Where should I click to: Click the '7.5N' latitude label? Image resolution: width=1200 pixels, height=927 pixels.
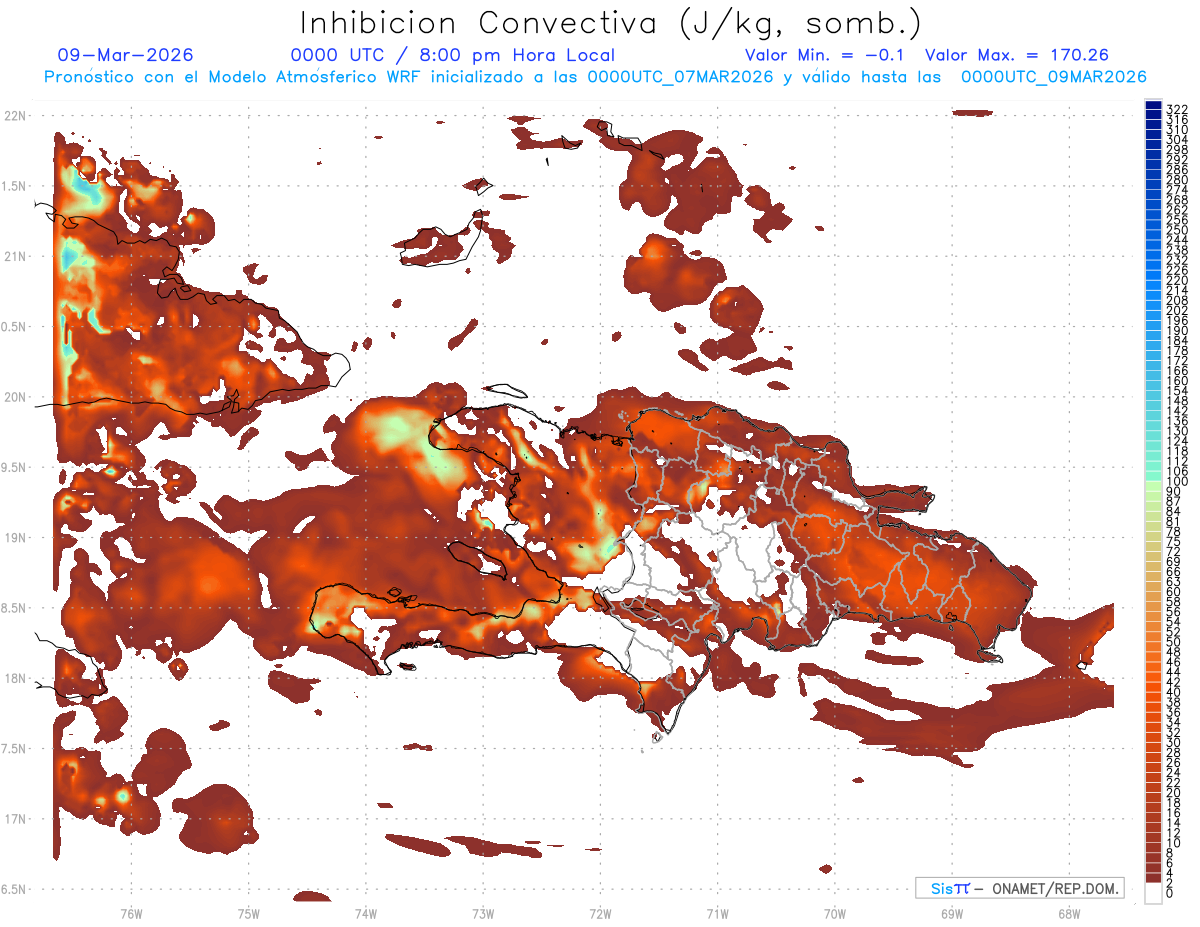coord(15,749)
